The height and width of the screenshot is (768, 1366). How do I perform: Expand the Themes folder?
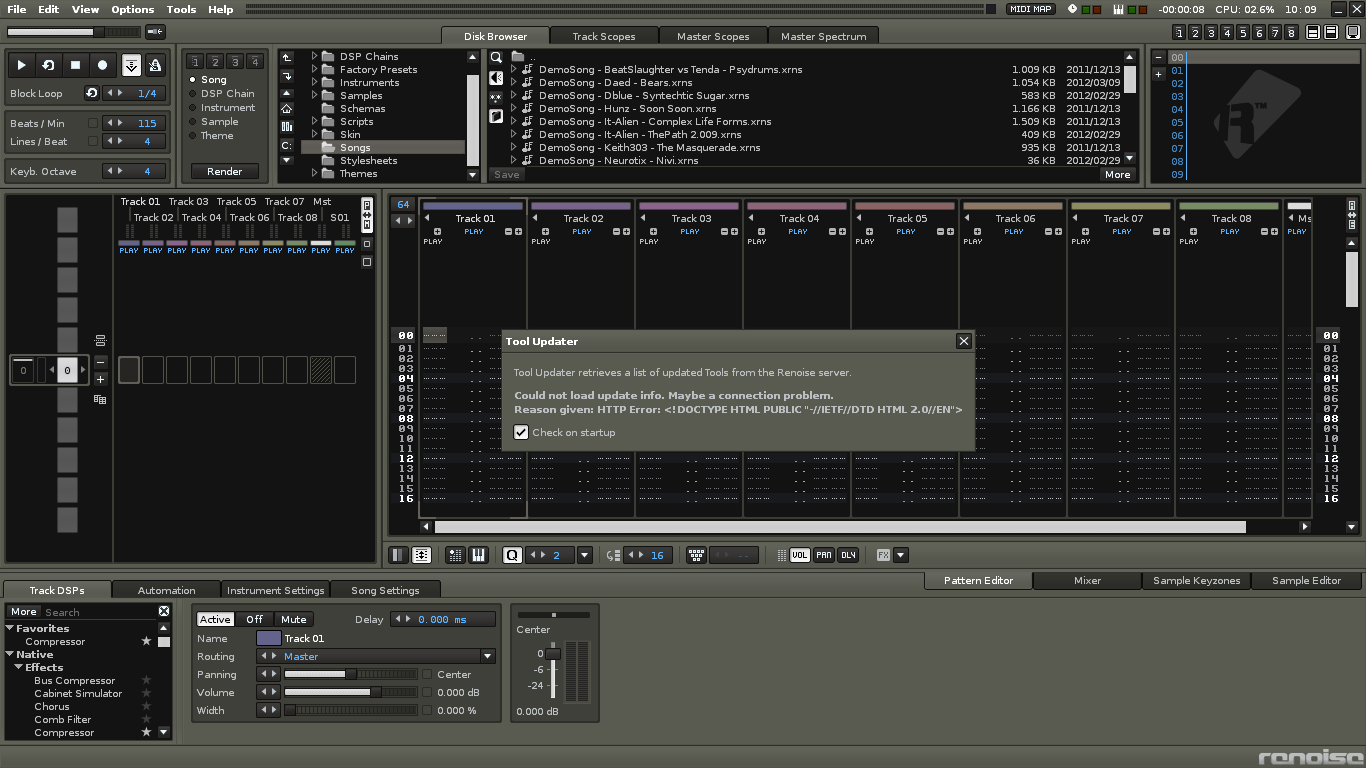tap(314, 173)
